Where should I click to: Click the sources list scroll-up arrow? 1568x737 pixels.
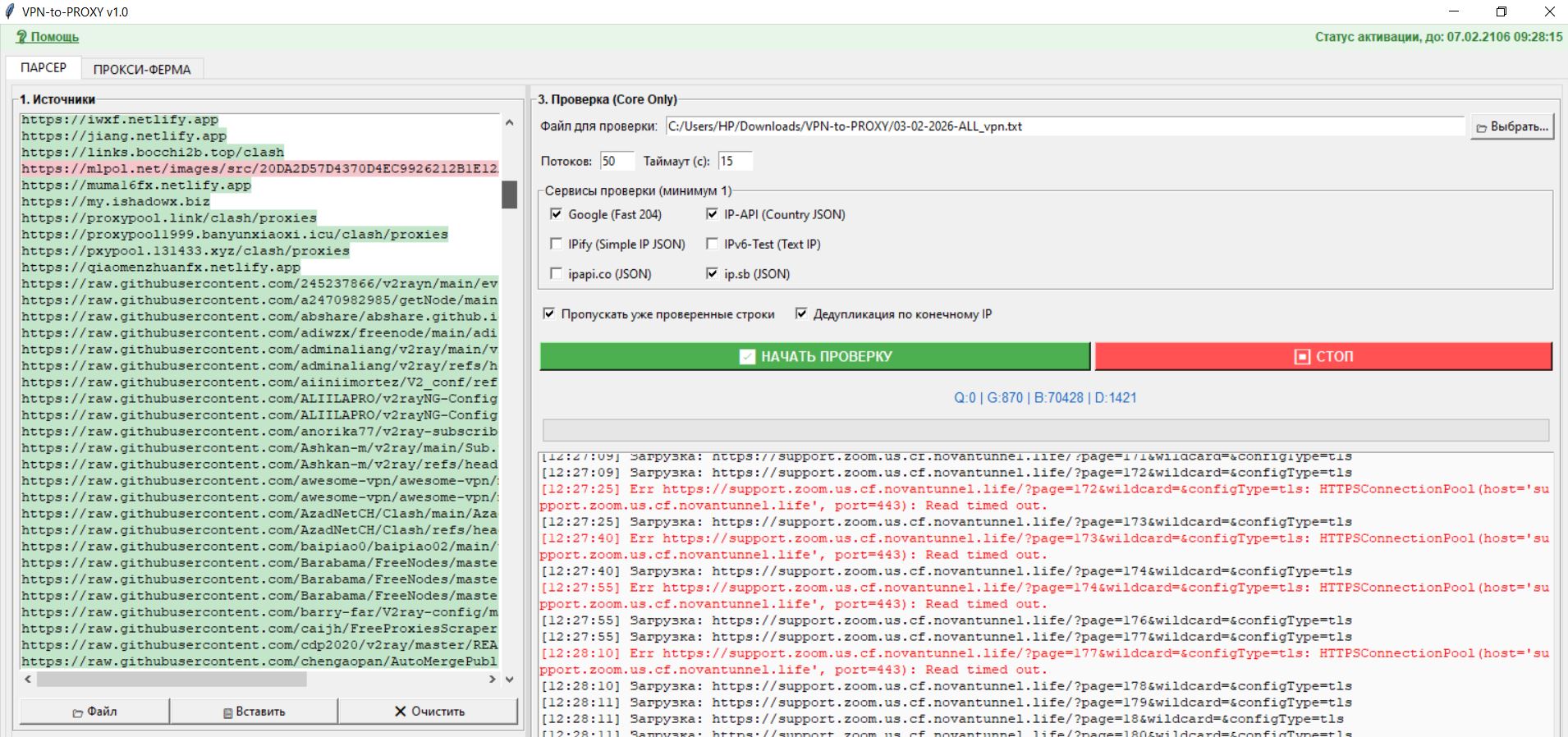click(510, 123)
